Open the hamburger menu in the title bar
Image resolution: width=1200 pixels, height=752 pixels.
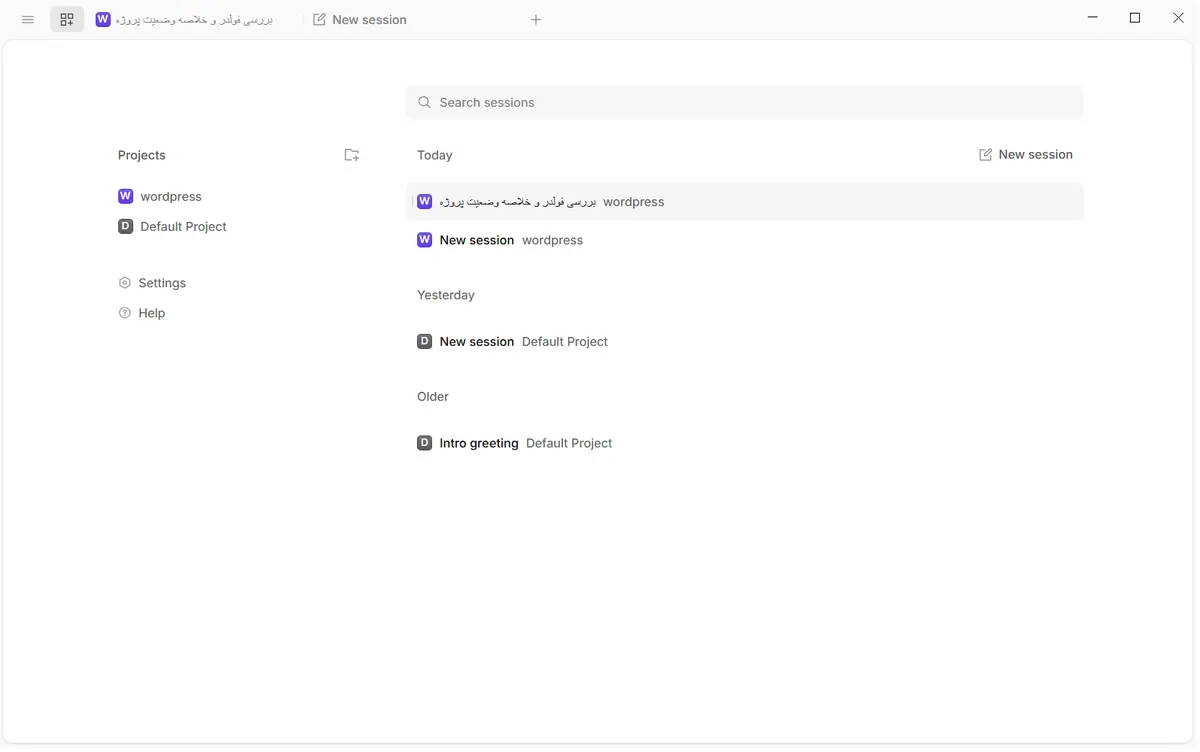click(x=28, y=19)
